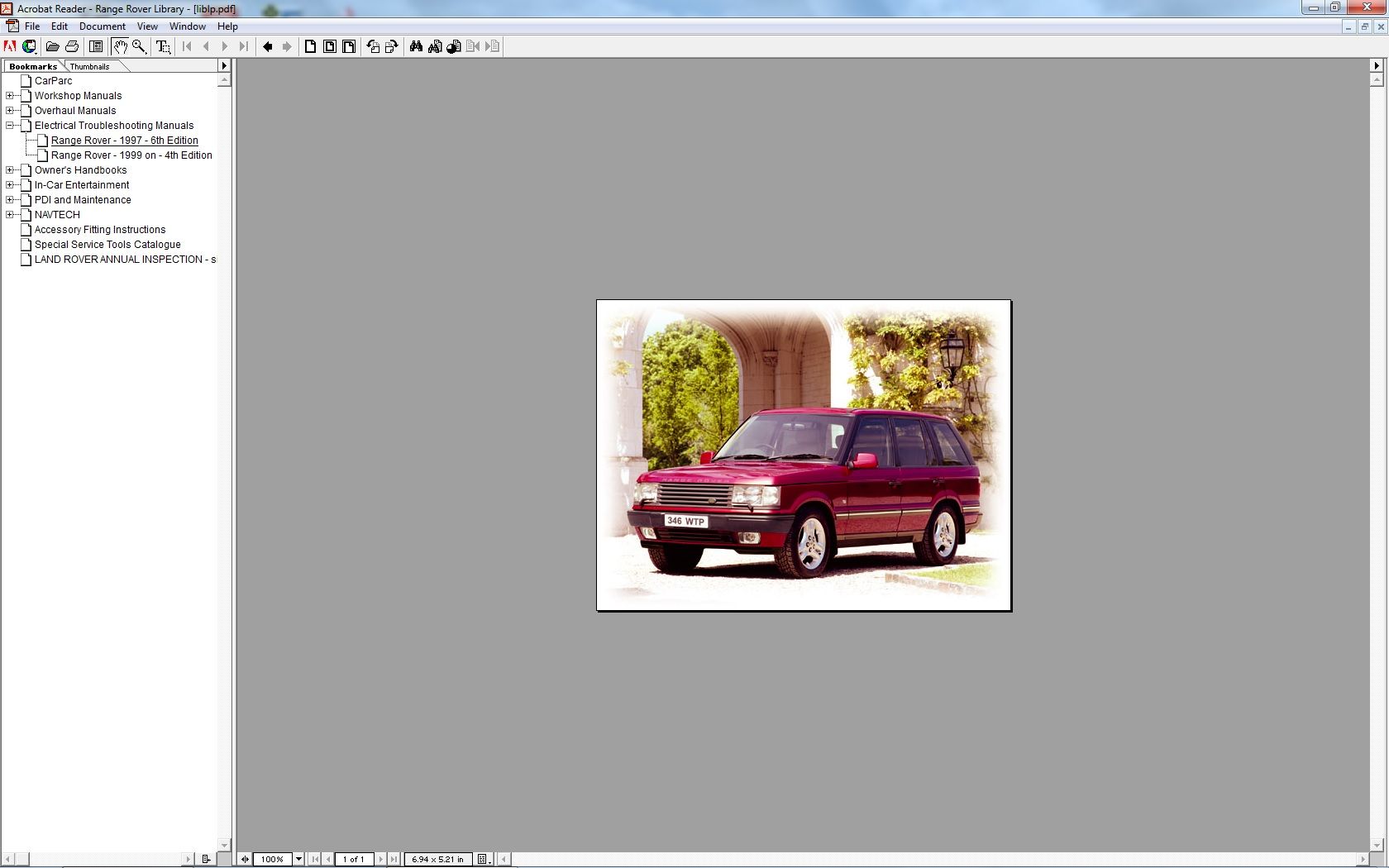Click the Open file folder icon
Image resolution: width=1389 pixels, height=868 pixels.
click(52, 47)
